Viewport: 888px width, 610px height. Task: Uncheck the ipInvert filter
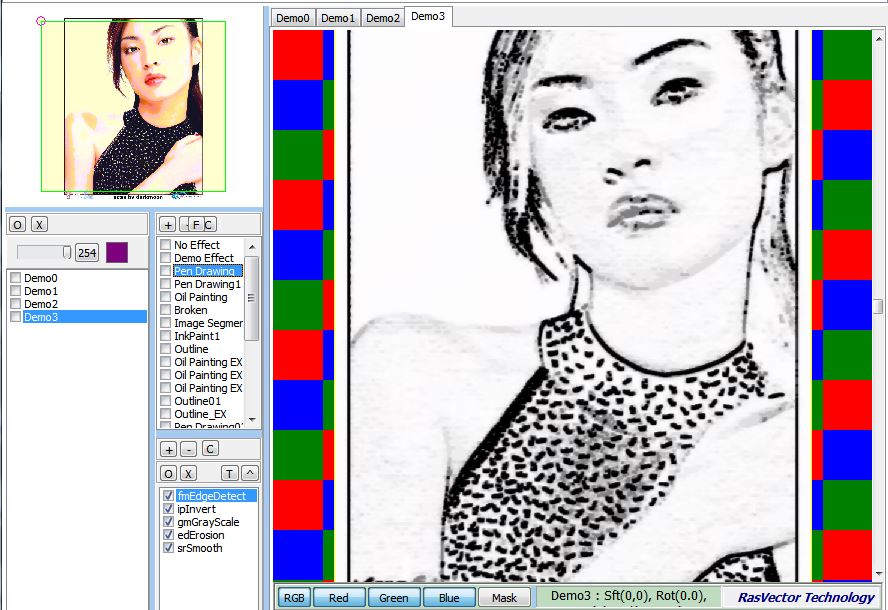[x=168, y=509]
